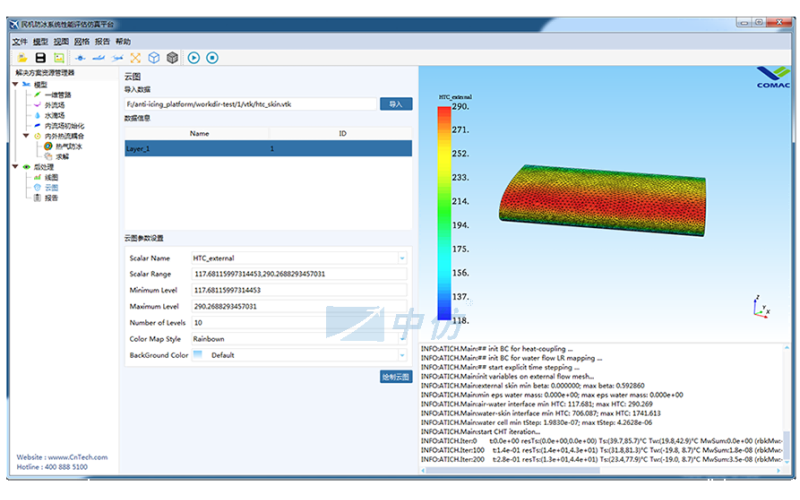Click the airplane icon beside 模型 node

point(27,84)
